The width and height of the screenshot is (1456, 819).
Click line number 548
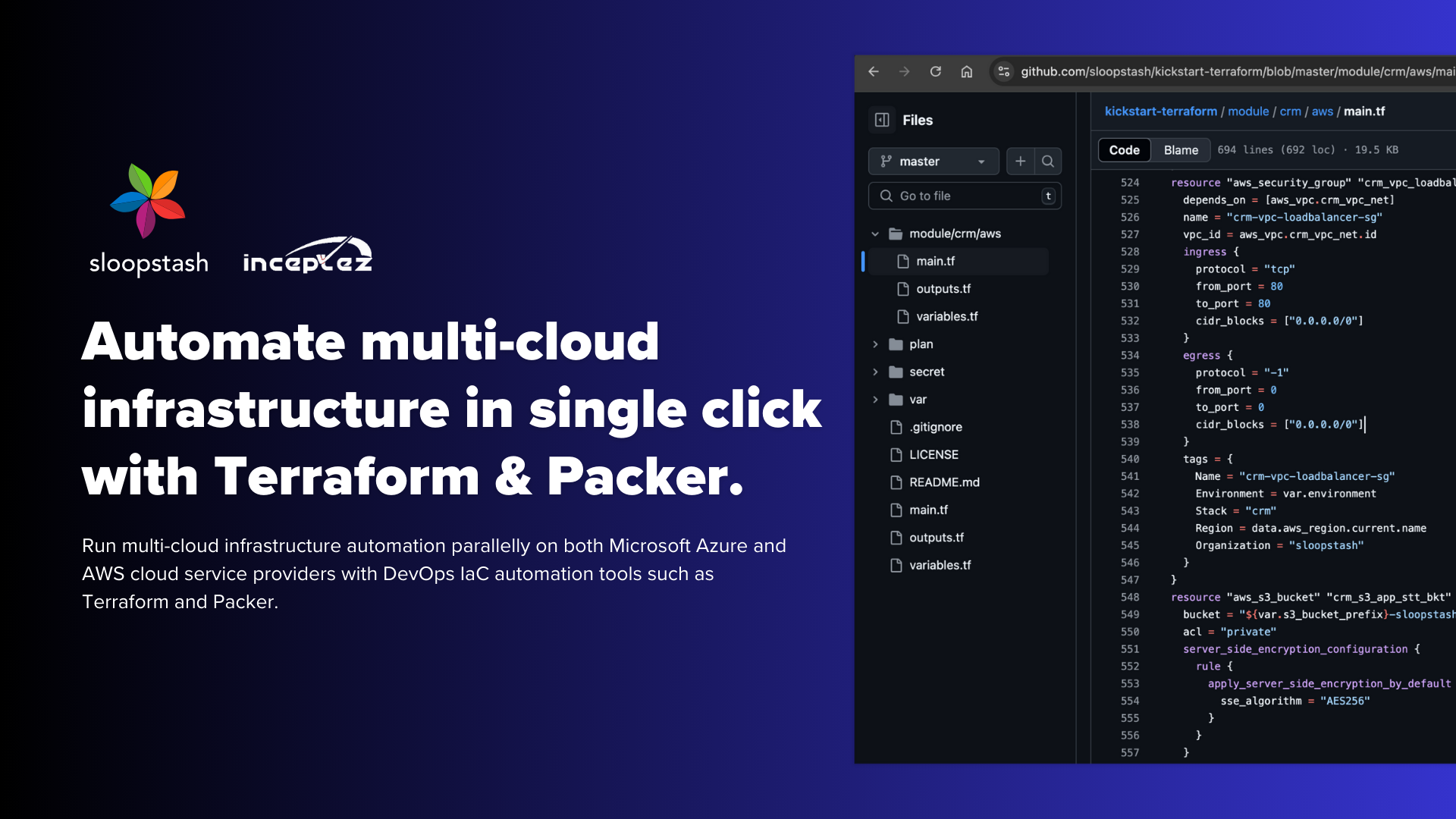click(x=1130, y=597)
